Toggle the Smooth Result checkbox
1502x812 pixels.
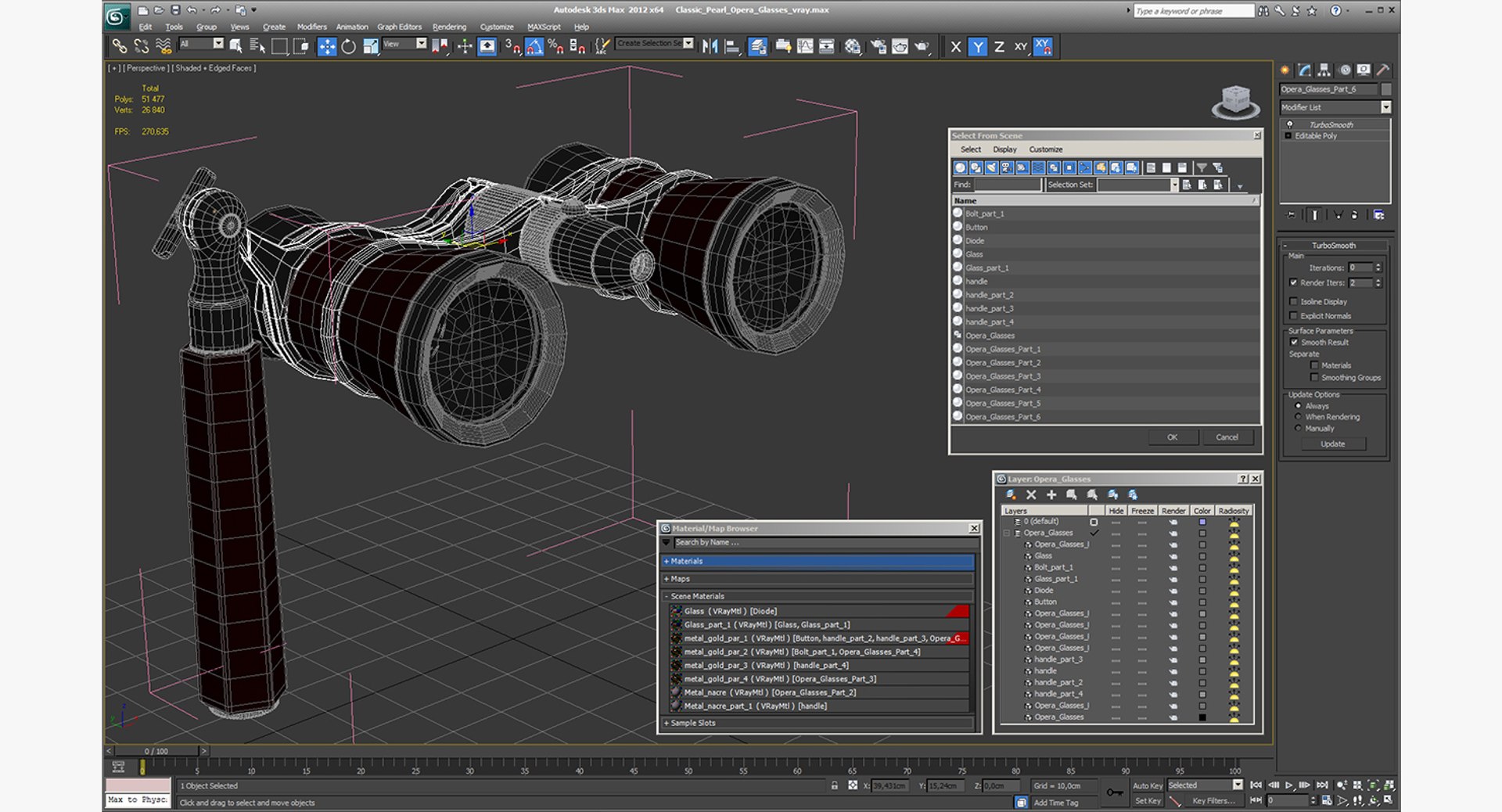(x=1294, y=343)
